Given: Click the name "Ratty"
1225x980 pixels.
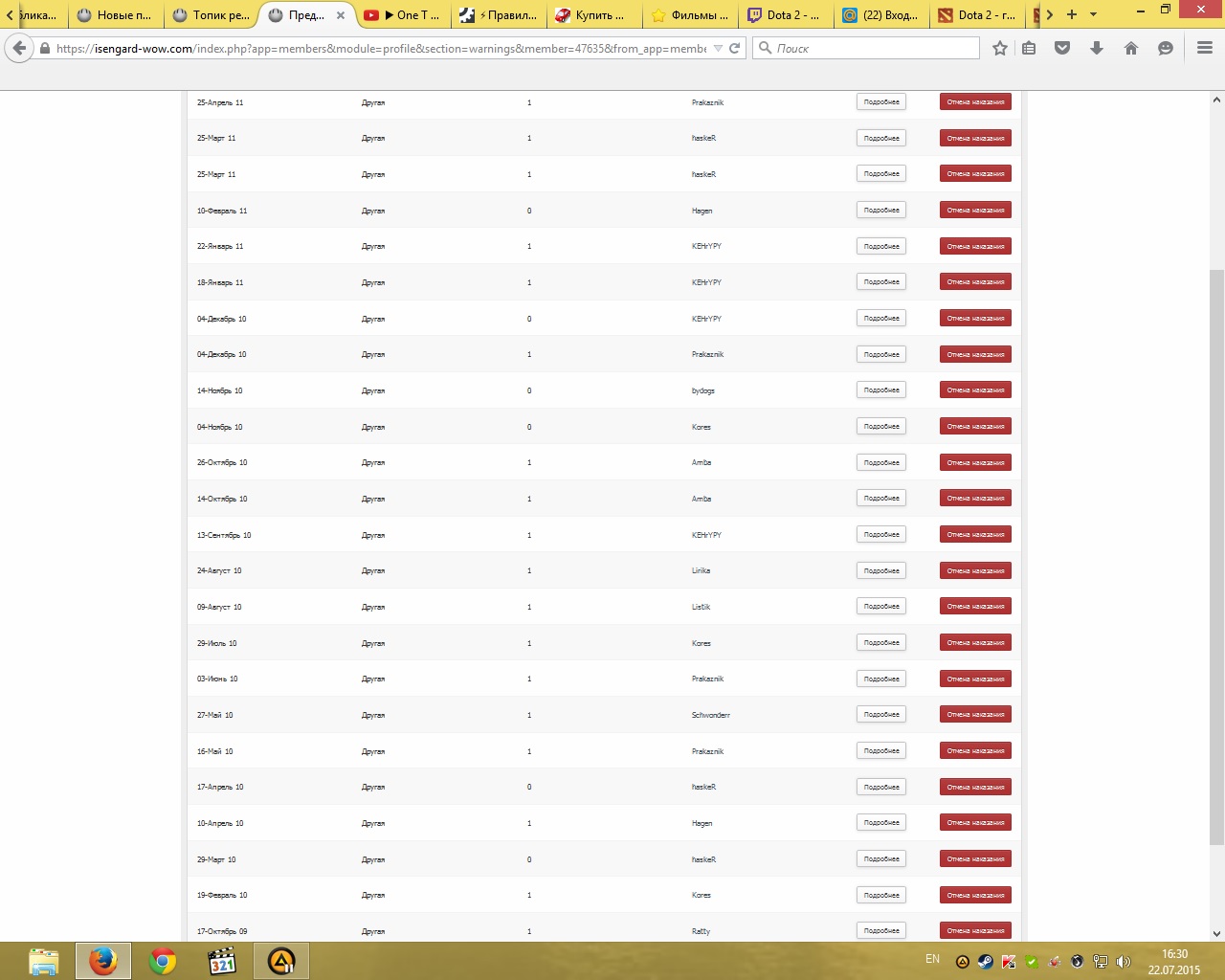Looking at the screenshot, I should 701,931.
